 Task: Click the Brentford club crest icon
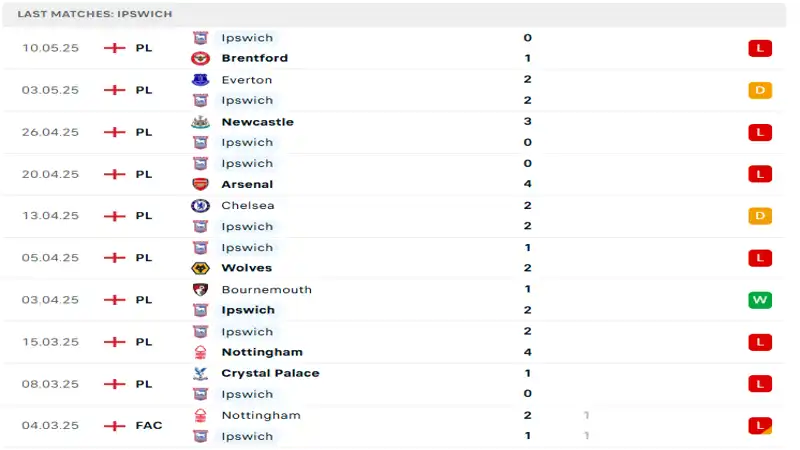pos(200,58)
